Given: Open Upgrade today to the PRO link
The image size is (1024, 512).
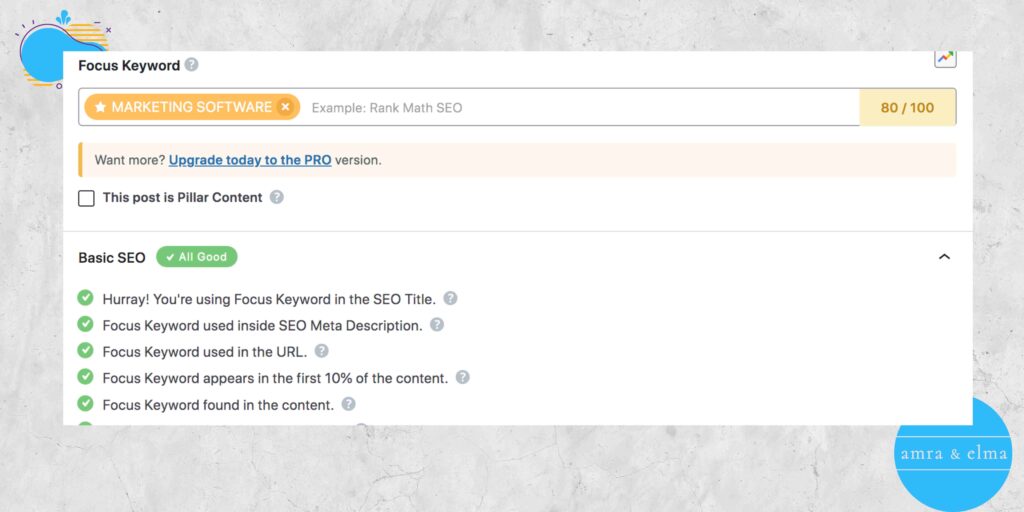Looking at the screenshot, I should click(250, 160).
